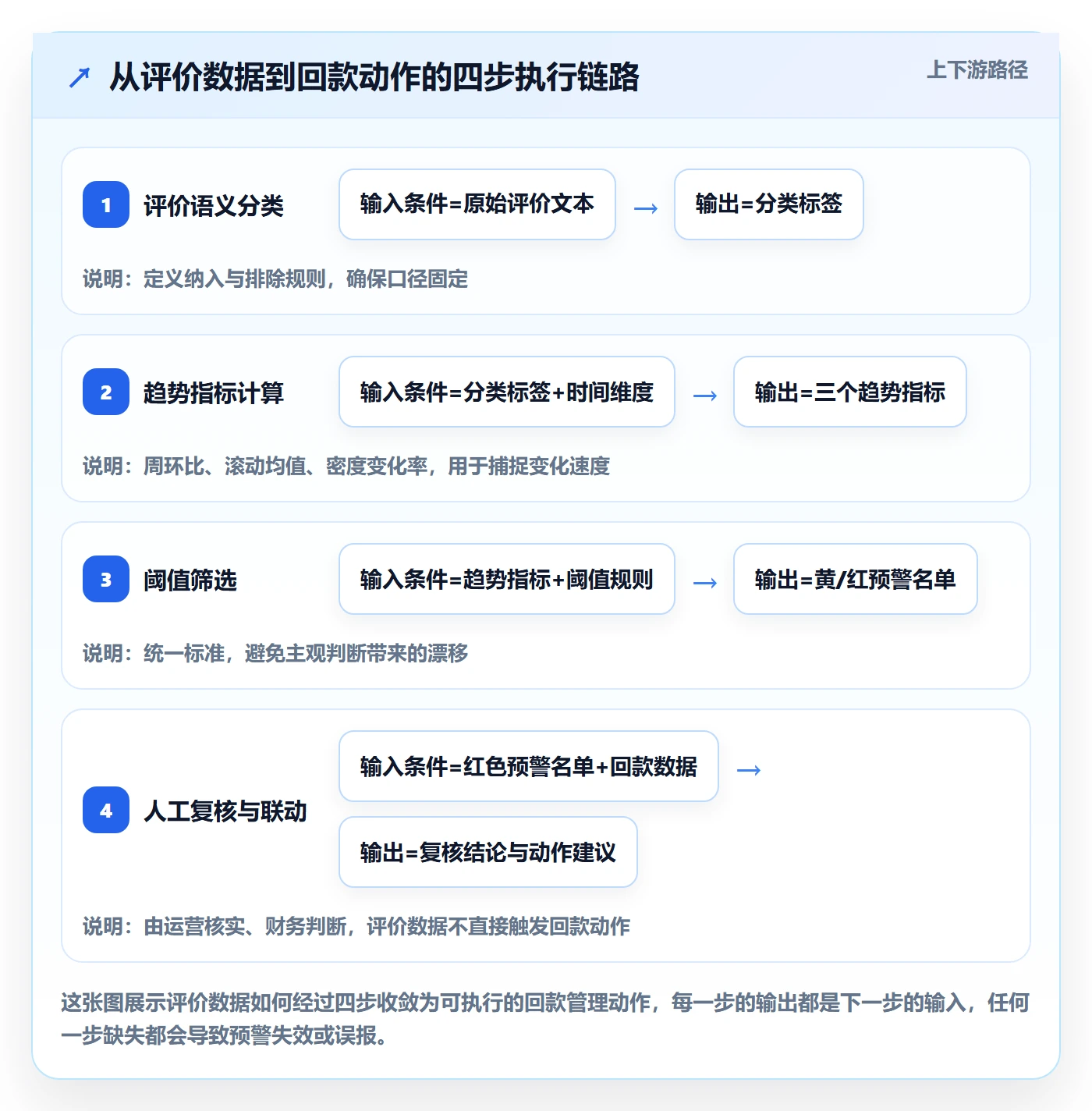Click the note 说明：统一标准，避免主观判断带来的漂移
The width and height of the screenshot is (1092, 1111).
pyautogui.click(x=275, y=654)
